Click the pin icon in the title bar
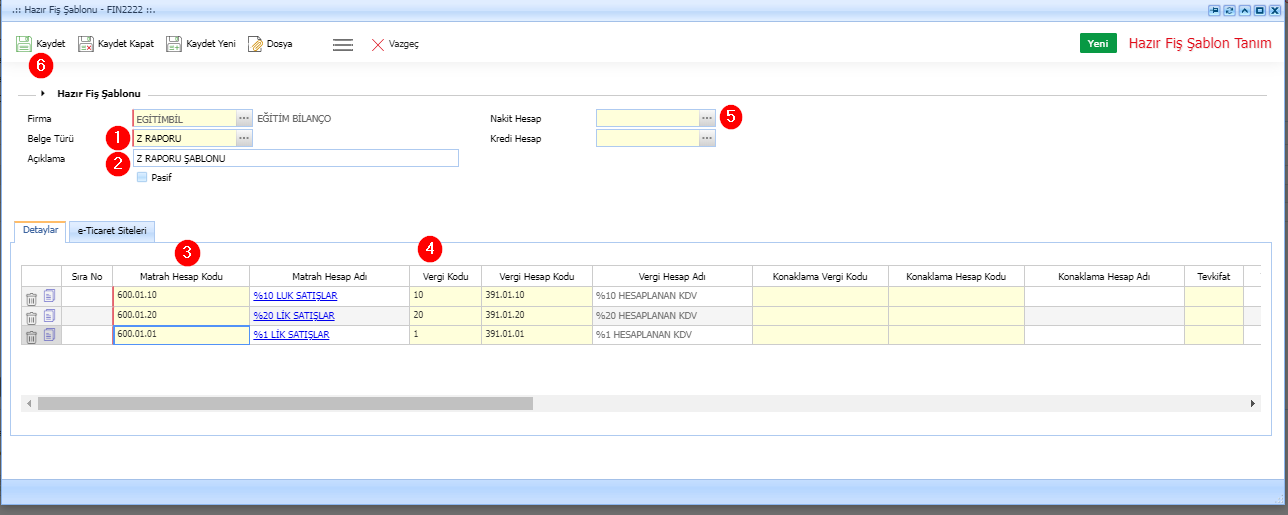The image size is (1288, 515). [1215, 8]
